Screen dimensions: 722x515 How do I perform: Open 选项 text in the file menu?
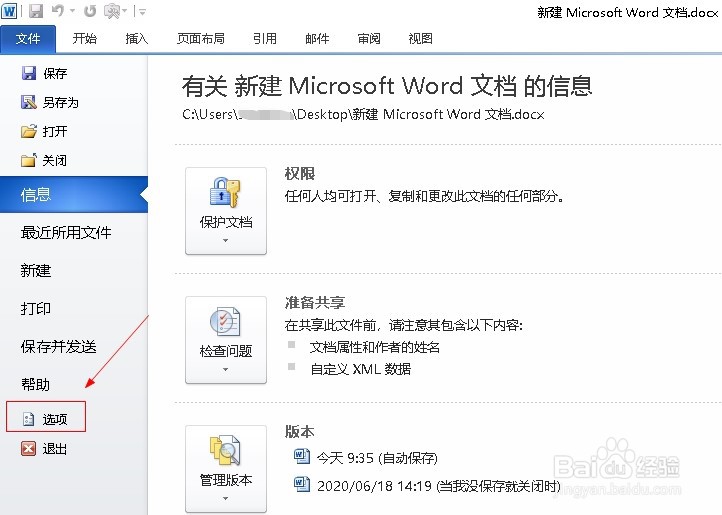click(x=55, y=419)
